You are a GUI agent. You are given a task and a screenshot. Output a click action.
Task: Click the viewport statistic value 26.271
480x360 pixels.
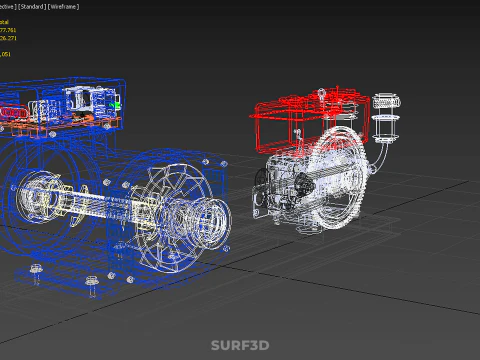pos(8,38)
